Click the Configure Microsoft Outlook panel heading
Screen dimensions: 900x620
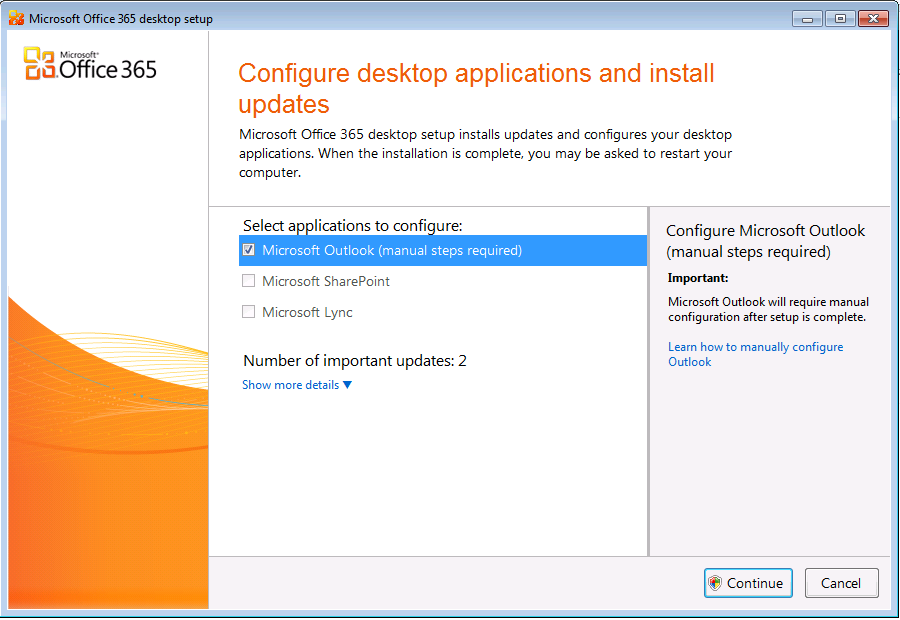tap(765, 241)
